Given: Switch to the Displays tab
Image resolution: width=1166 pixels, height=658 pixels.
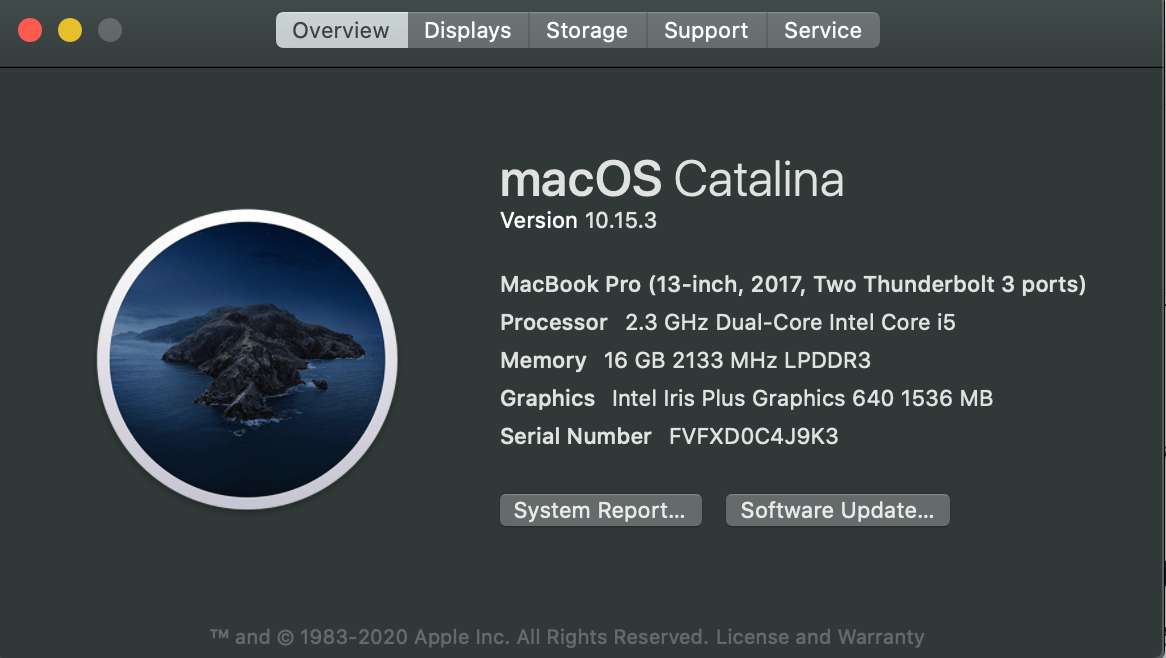Looking at the screenshot, I should tap(467, 30).
